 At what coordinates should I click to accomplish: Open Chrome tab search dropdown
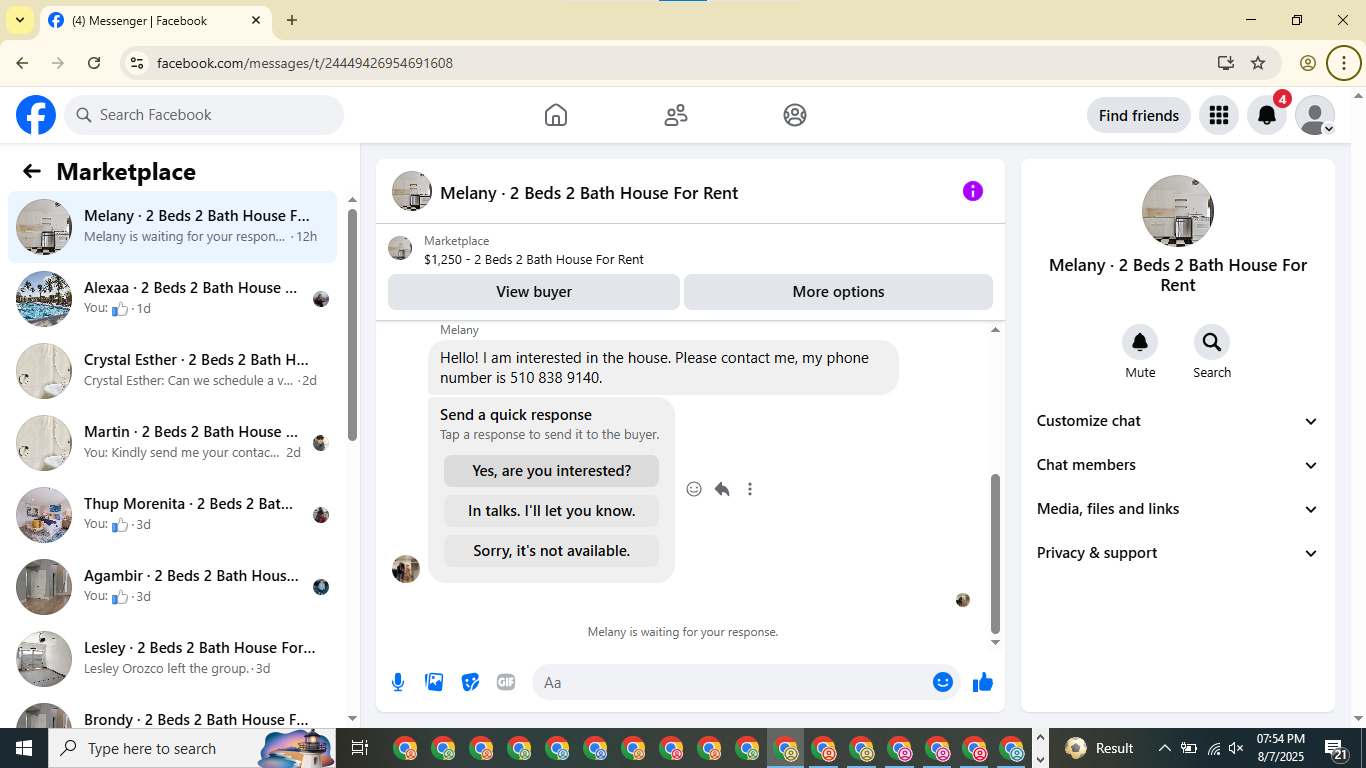pos(19,20)
